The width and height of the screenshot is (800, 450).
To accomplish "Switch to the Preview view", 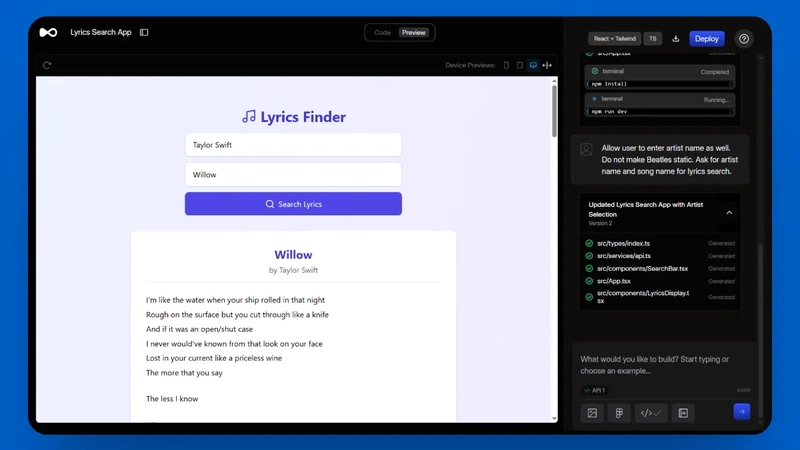I will click(414, 33).
